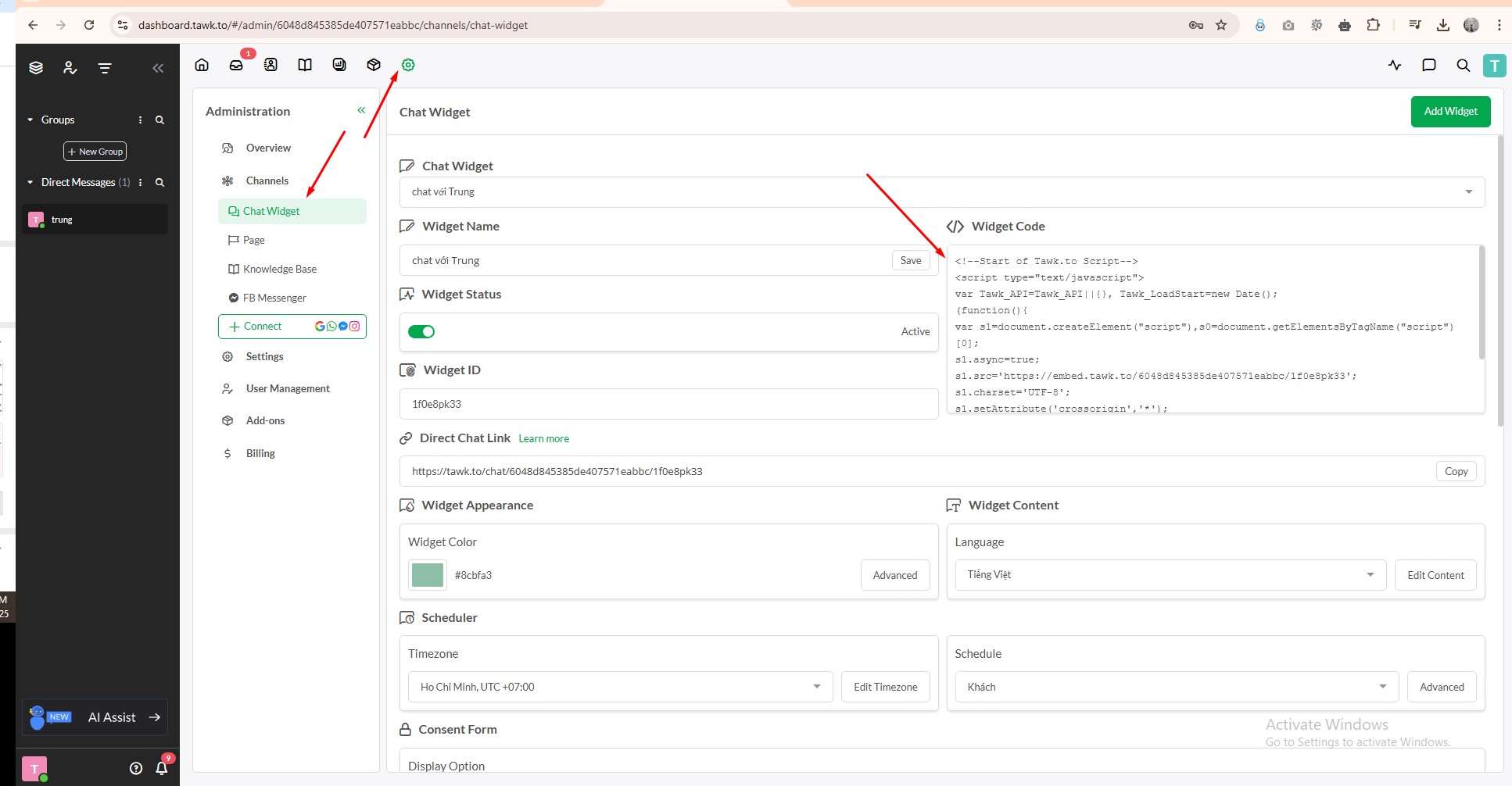
Task: Select FB Messenger in Channels submenu
Action: click(274, 298)
